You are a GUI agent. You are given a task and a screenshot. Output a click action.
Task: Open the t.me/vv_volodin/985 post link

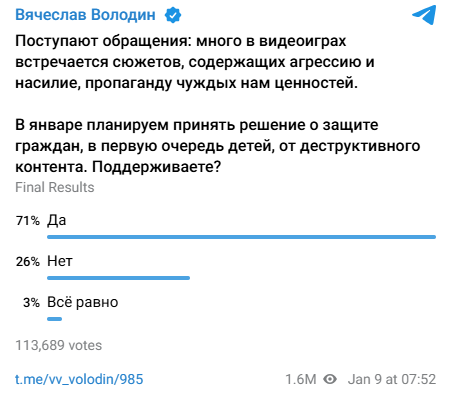(x=79, y=379)
